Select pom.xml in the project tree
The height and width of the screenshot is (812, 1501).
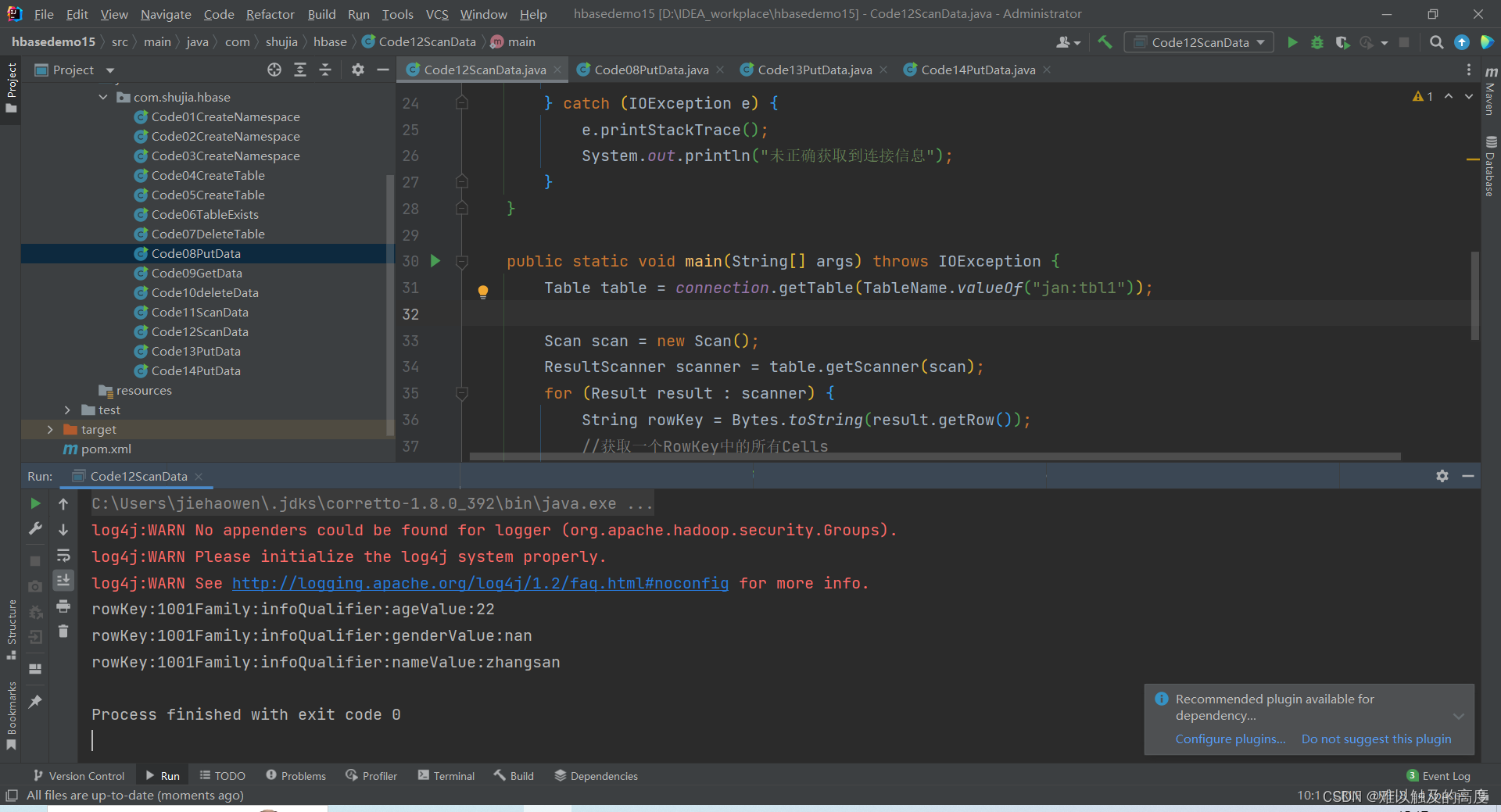coord(106,449)
